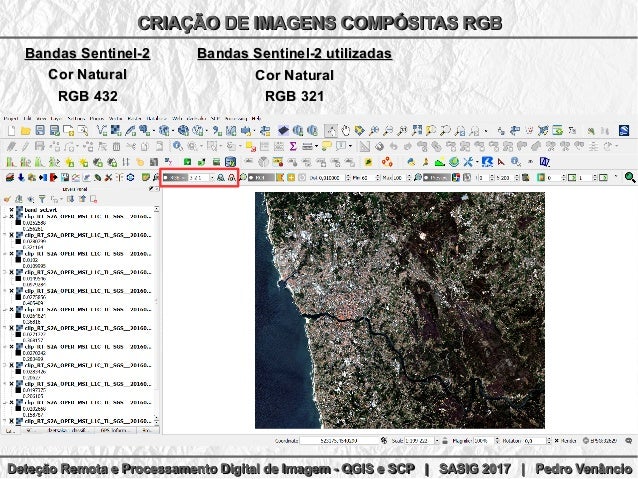The height and width of the screenshot is (479, 638).
Task: Open the Help menu
Action: [x=256, y=118]
